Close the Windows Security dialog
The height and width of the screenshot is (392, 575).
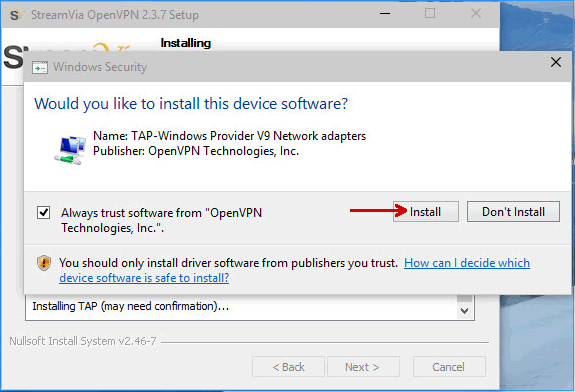point(556,62)
